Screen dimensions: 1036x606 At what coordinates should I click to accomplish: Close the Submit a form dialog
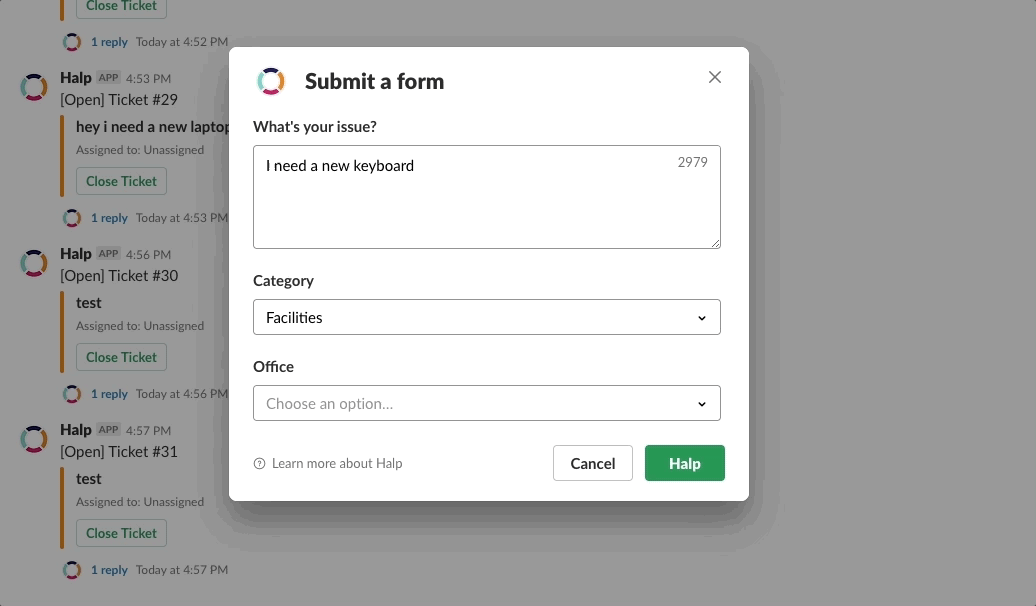(714, 77)
